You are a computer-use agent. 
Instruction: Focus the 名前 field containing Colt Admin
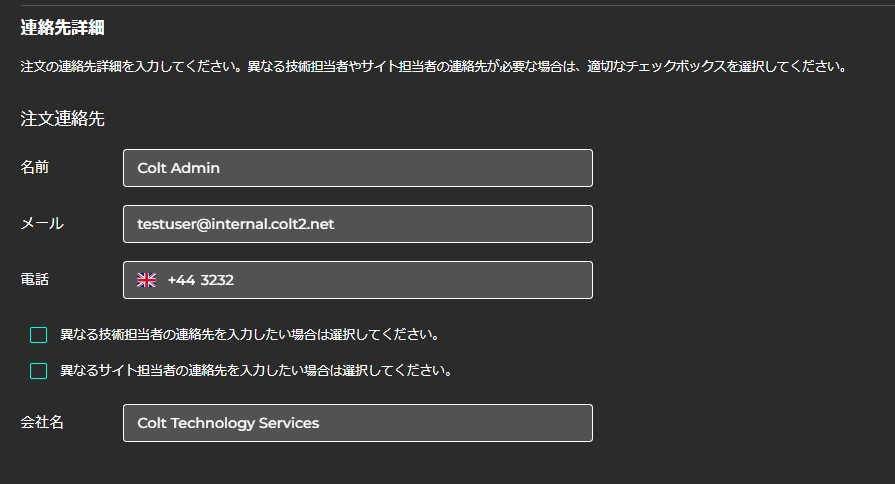357,168
